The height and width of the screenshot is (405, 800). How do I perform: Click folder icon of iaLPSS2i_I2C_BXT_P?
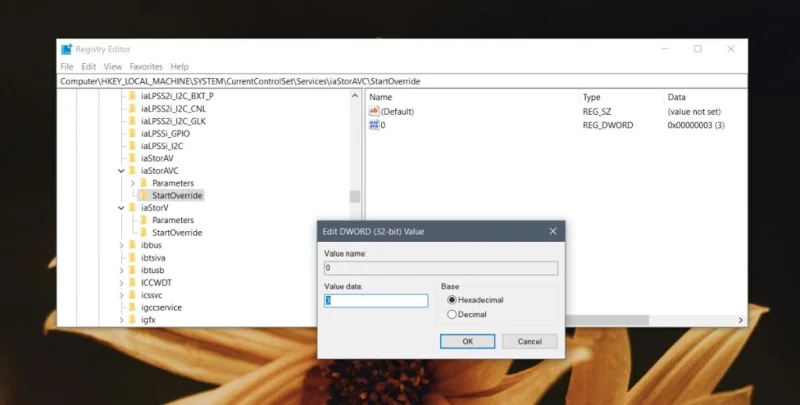click(133, 96)
